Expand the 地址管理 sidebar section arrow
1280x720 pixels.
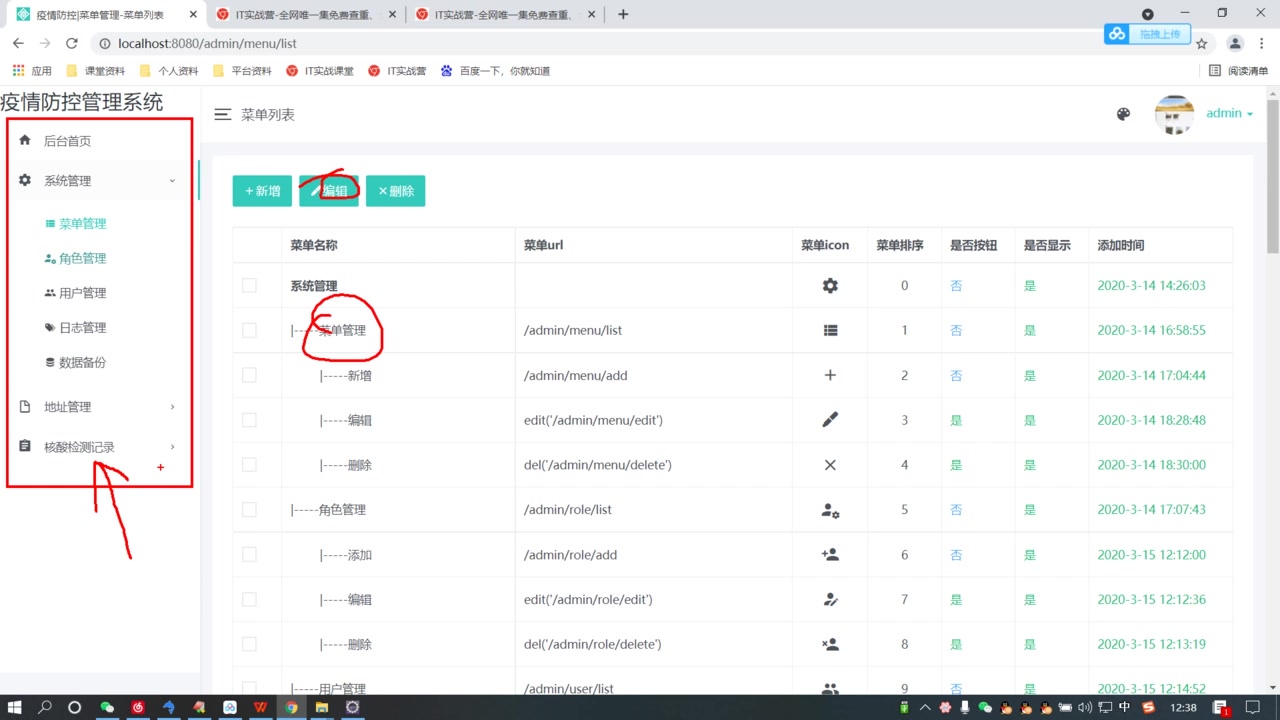pyautogui.click(x=172, y=407)
